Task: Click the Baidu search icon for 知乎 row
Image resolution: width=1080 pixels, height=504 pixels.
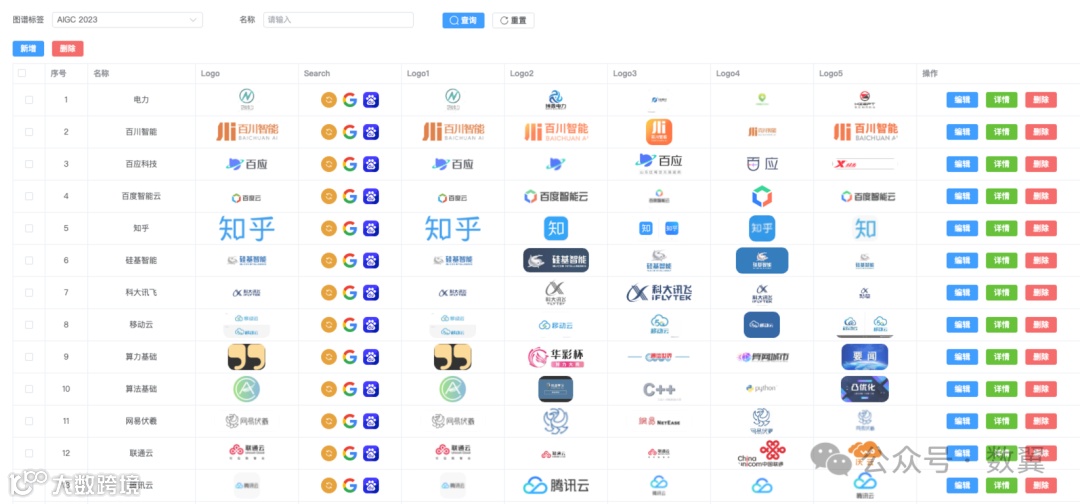Action: point(371,229)
